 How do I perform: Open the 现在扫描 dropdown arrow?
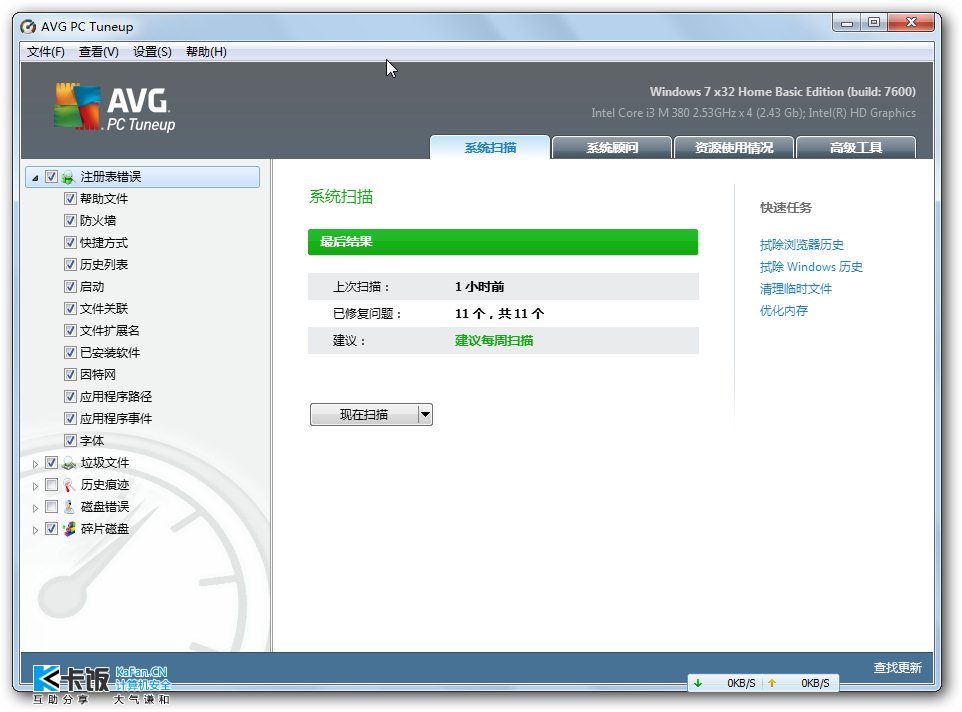pos(425,415)
